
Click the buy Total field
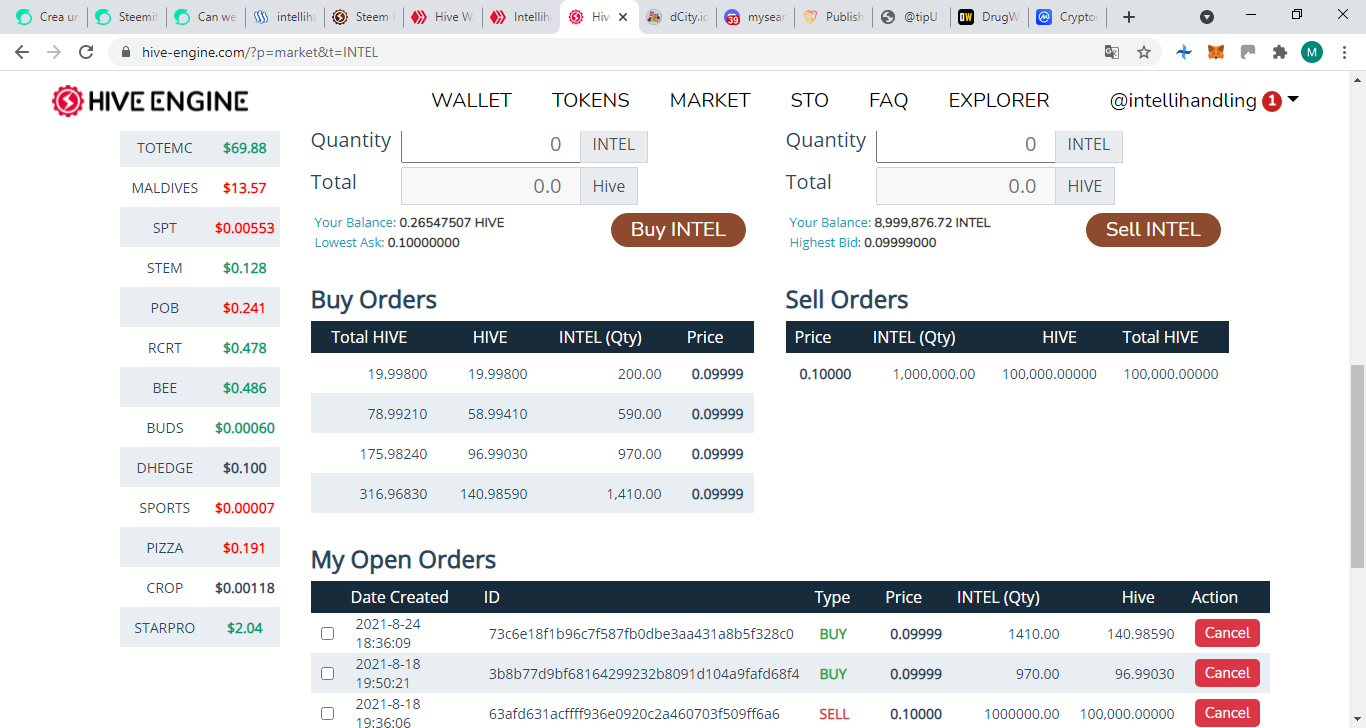(491, 186)
